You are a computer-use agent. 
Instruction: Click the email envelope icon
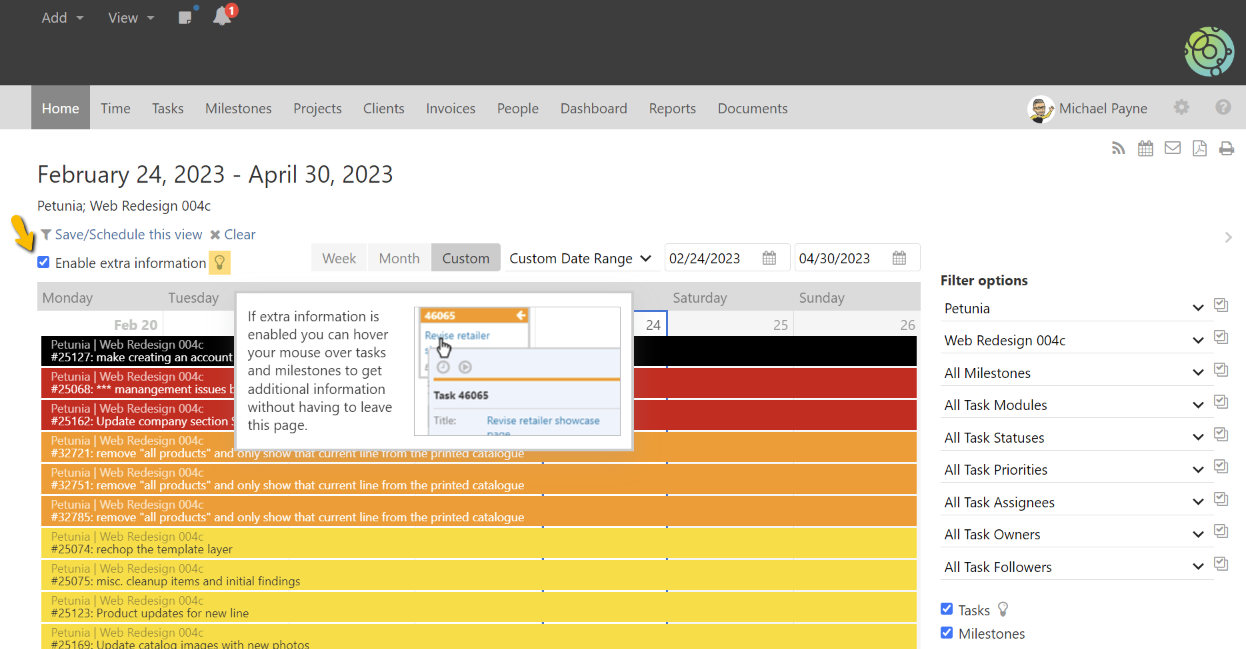point(1172,148)
